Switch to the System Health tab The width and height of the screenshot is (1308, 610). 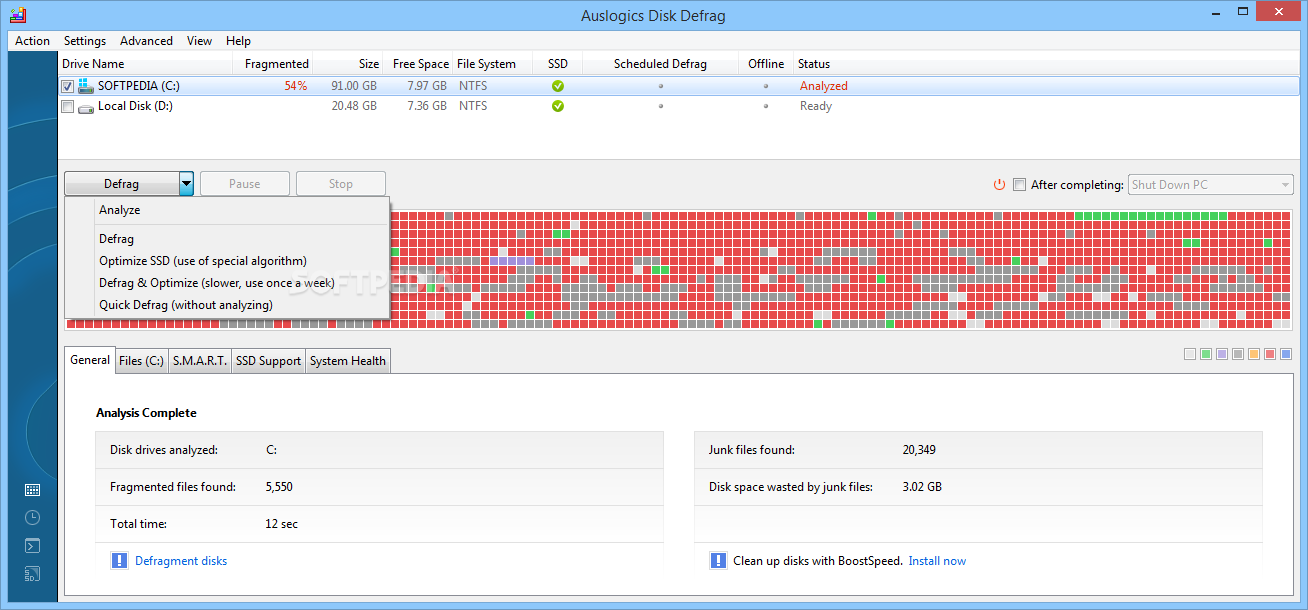click(x=347, y=361)
